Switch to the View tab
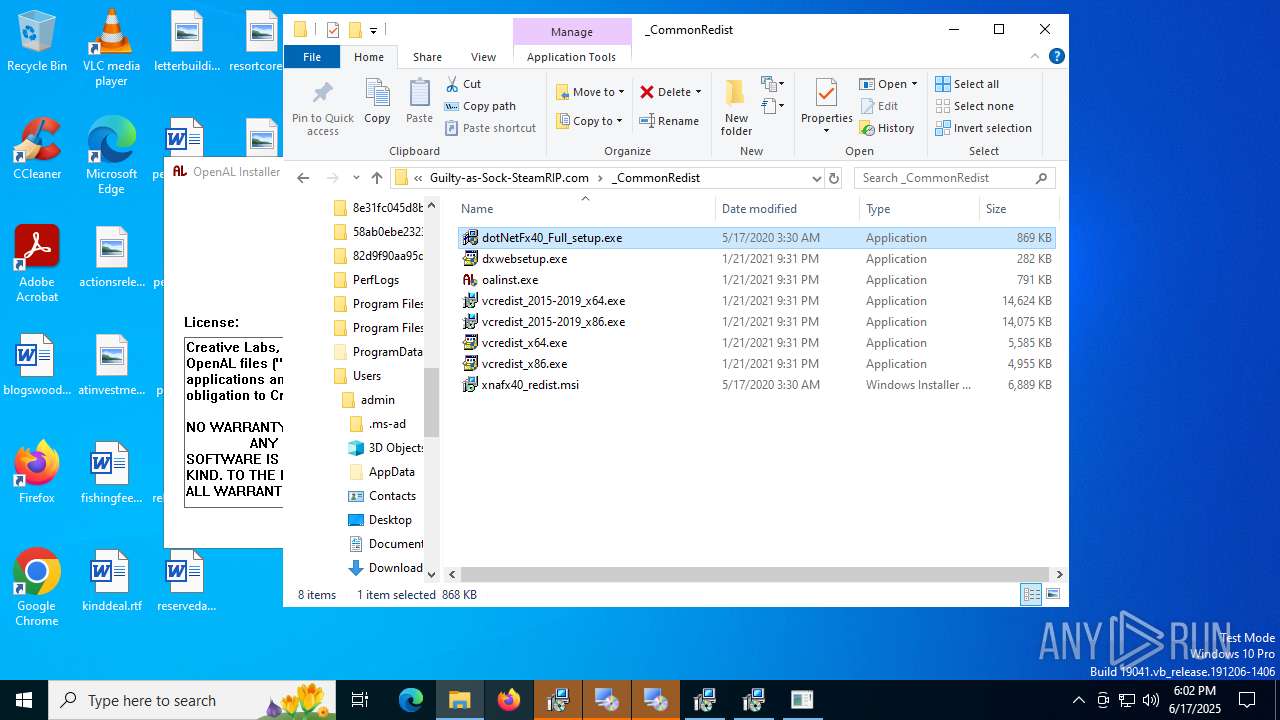The width and height of the screenshot is (1280, 720). (483, 57)
